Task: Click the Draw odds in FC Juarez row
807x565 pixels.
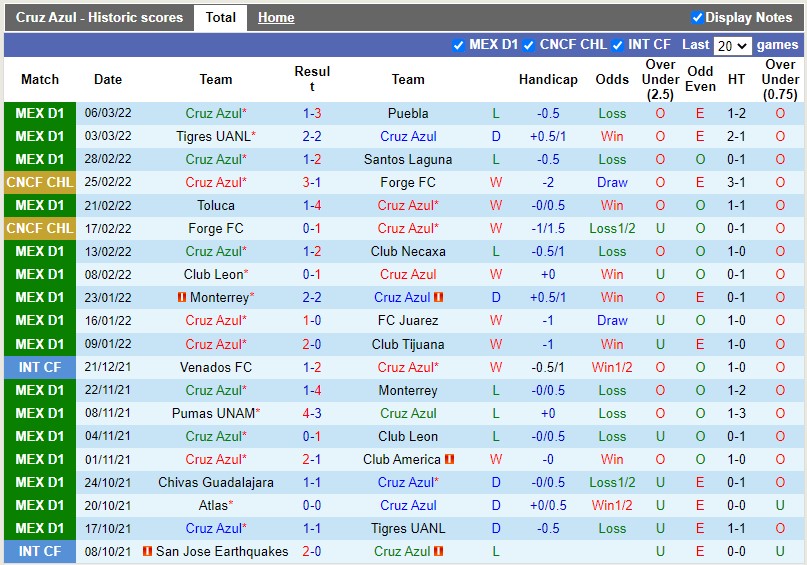Action: [612, 321]
